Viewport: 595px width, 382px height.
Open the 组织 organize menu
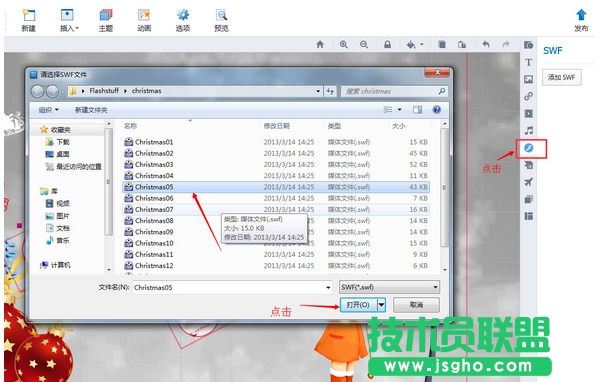[x=49, y=110]
